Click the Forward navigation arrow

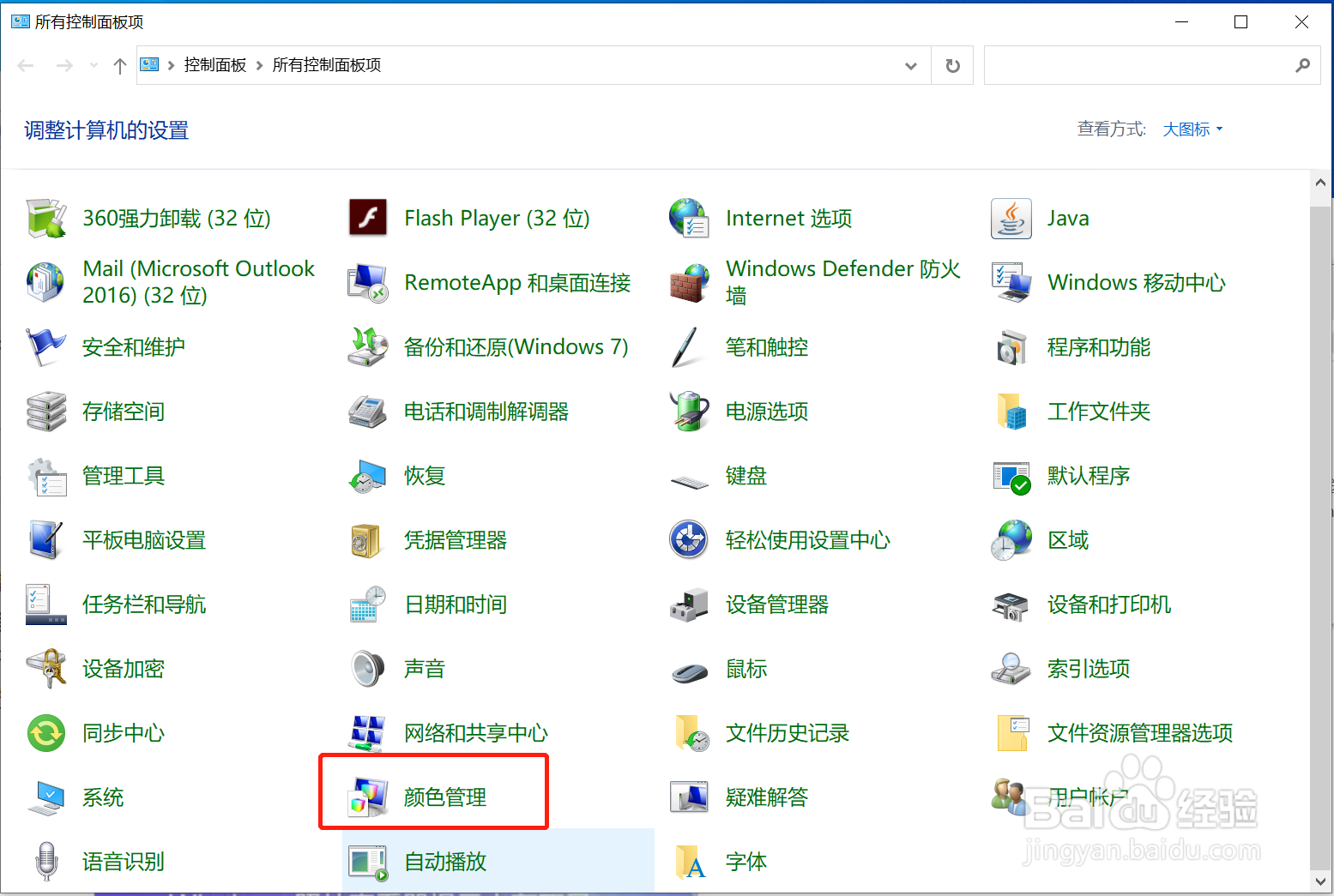tap(64, 66)
